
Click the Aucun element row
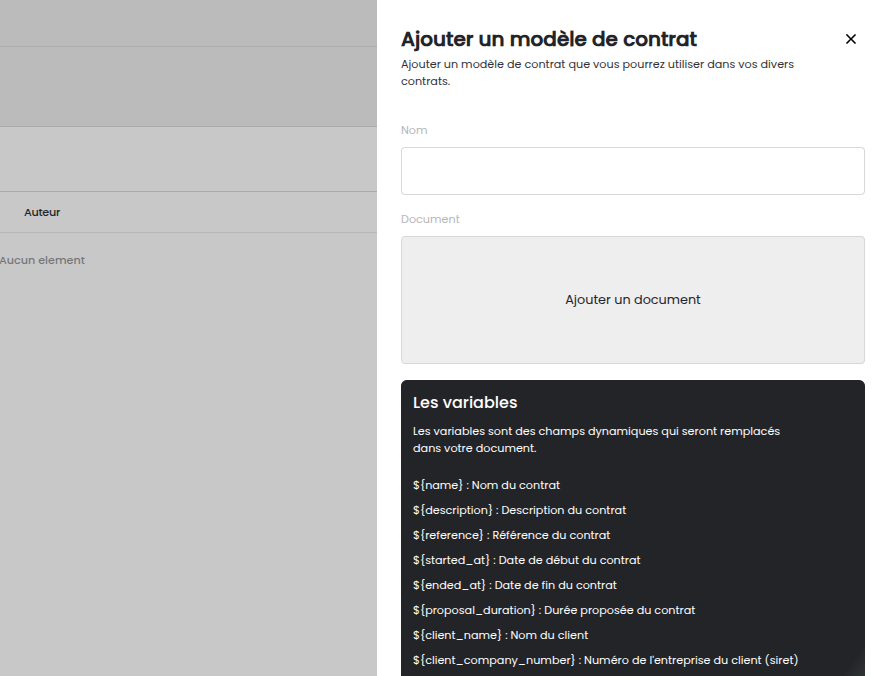[x=43, y=260]
